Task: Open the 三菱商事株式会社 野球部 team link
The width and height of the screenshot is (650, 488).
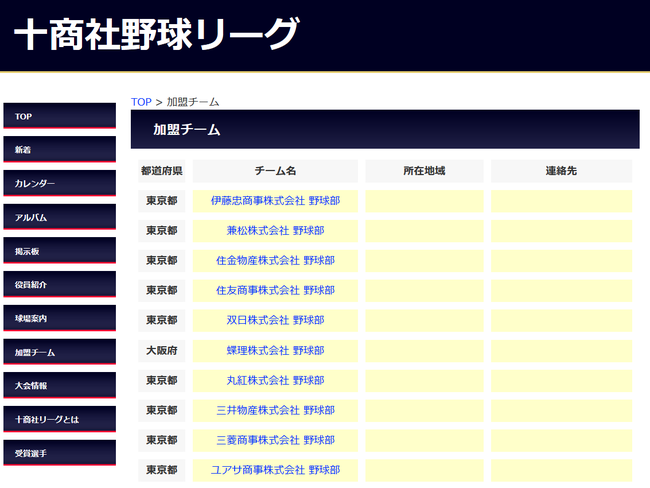Action: tap(275, 440)
